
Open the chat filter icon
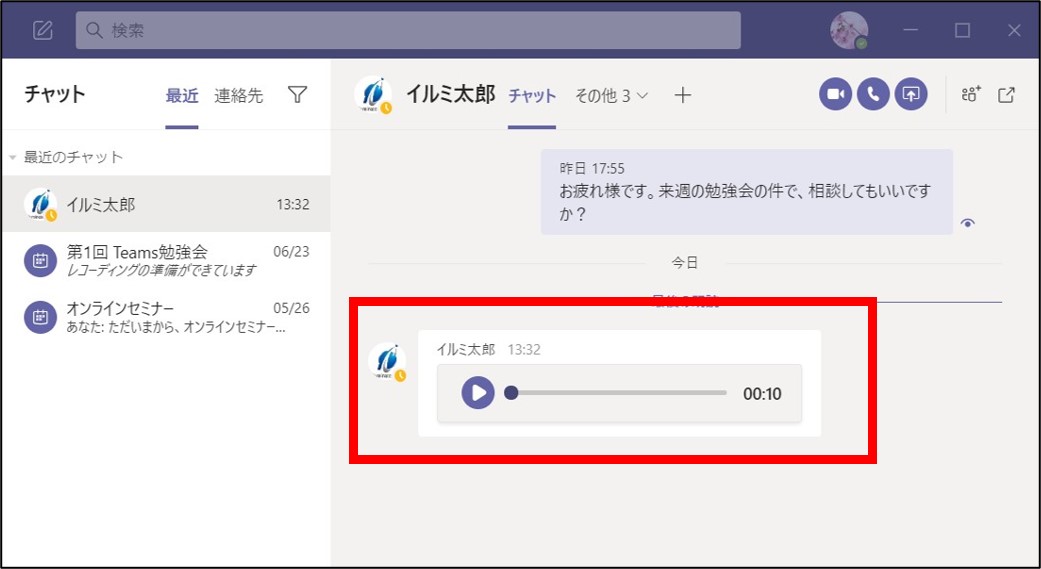pos(297,95)
